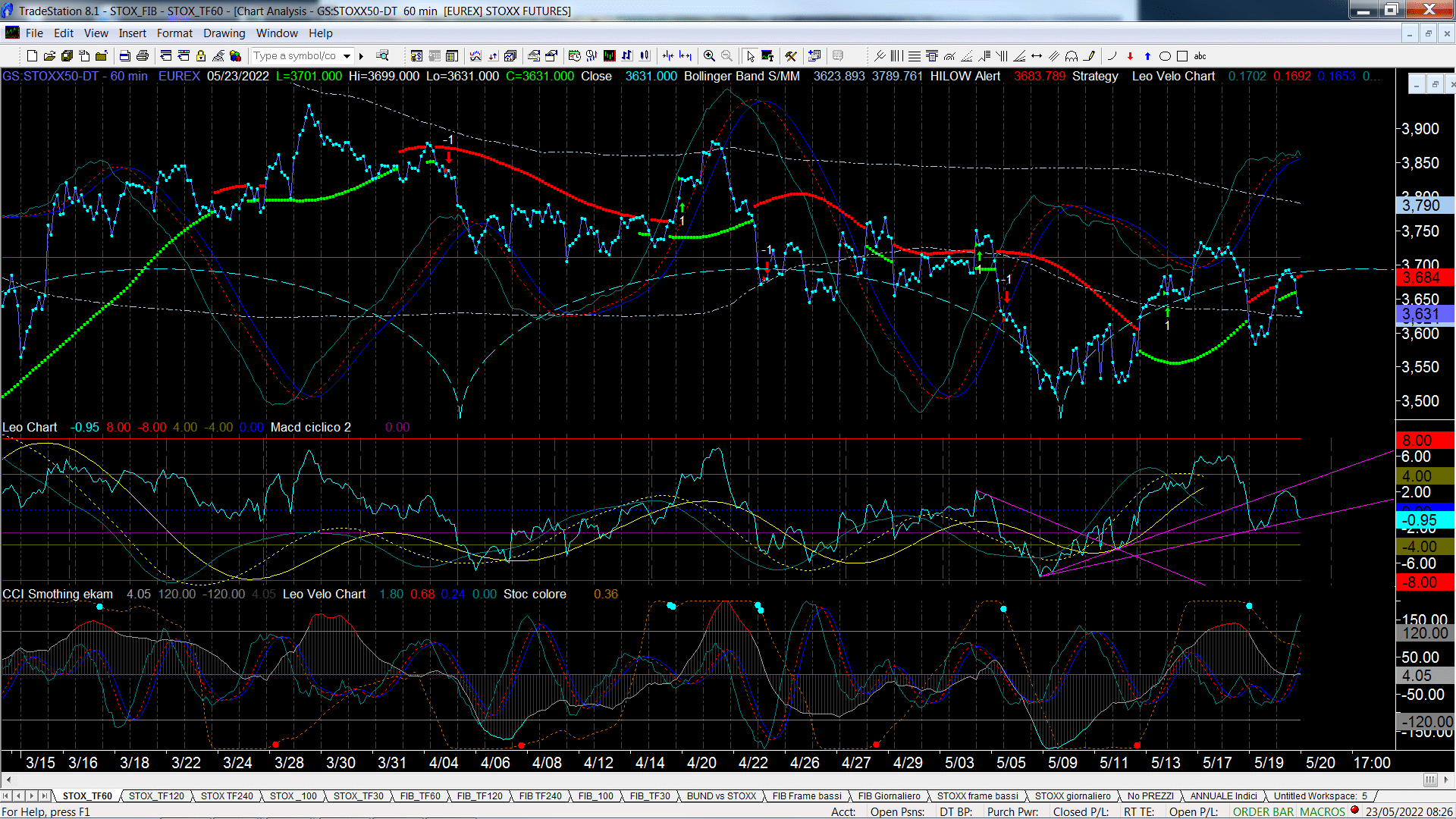Open the Edit menu

[x=64, y=33]
